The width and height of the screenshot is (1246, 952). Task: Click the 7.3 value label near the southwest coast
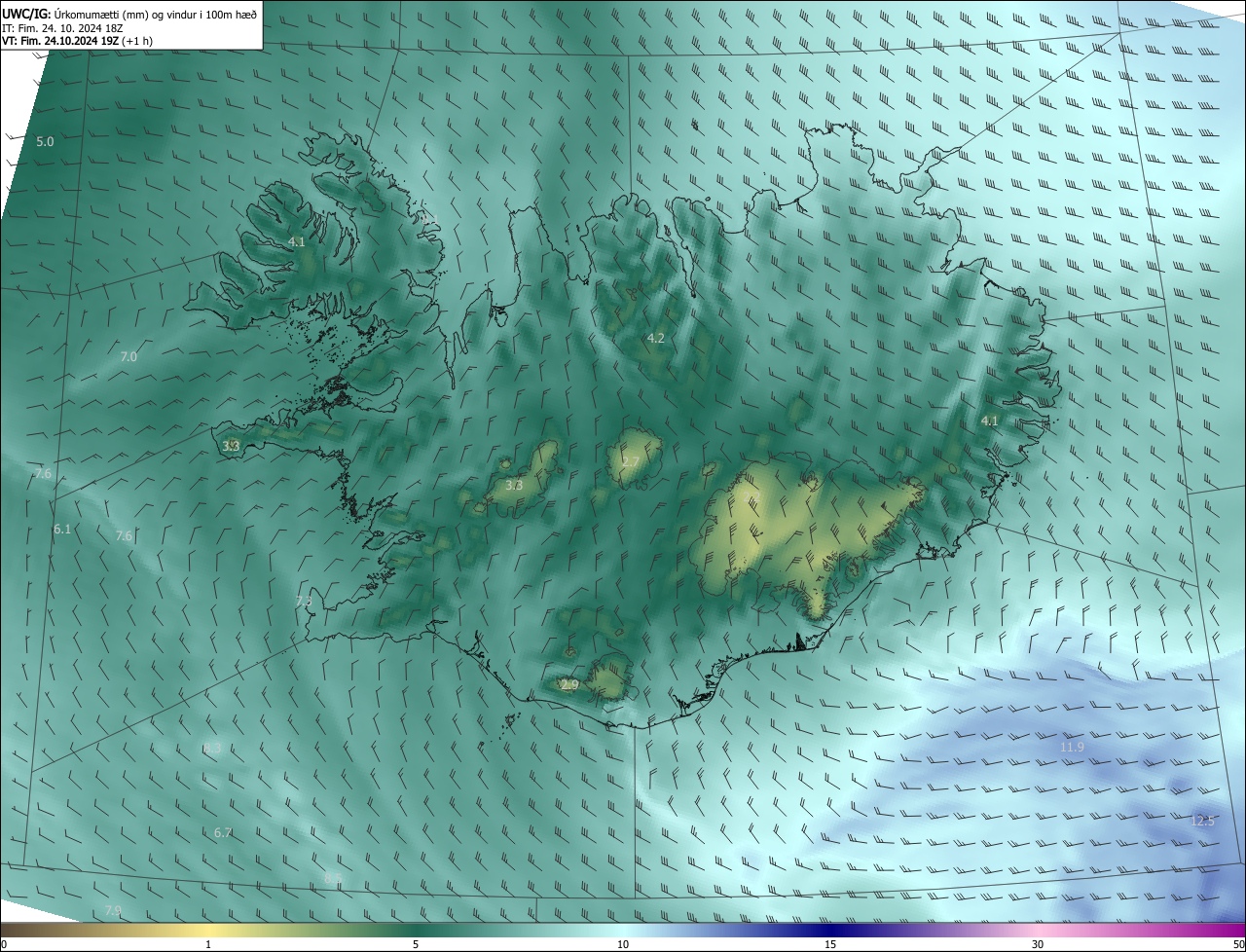coord(304,602)
